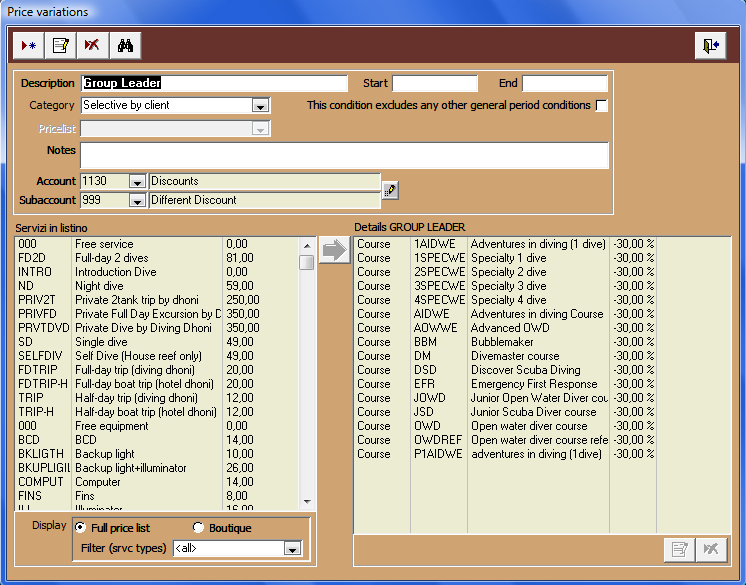Click the delete record toolbar icon
Image resolution: width=746 pixels, height=585 pixels.
click(93, 45)
